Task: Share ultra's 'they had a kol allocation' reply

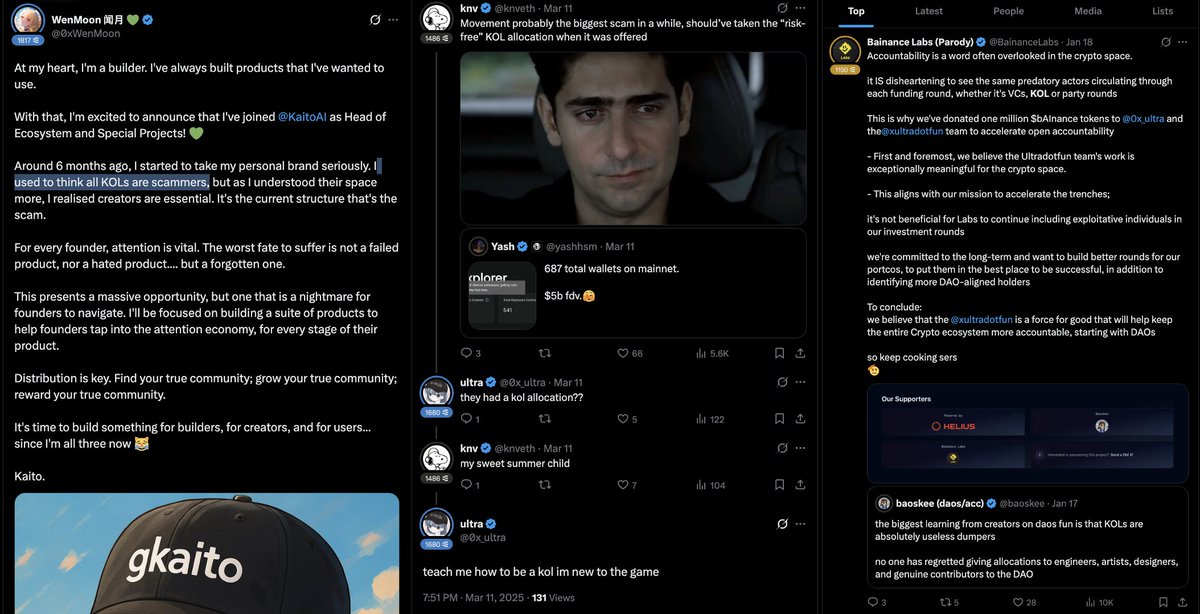Action: (801, 419)
